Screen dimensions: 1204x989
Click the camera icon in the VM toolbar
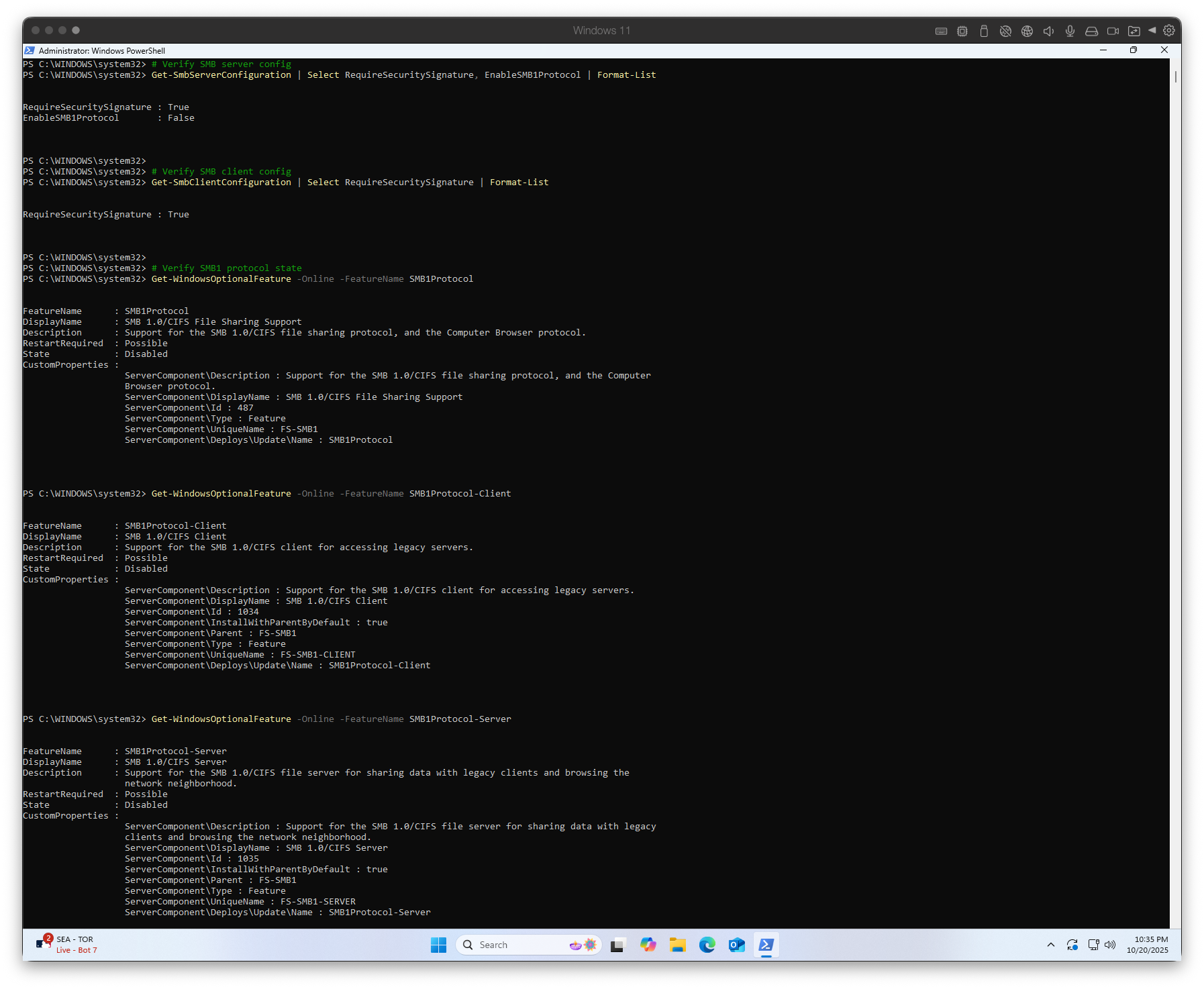[x=1113, y=30]
